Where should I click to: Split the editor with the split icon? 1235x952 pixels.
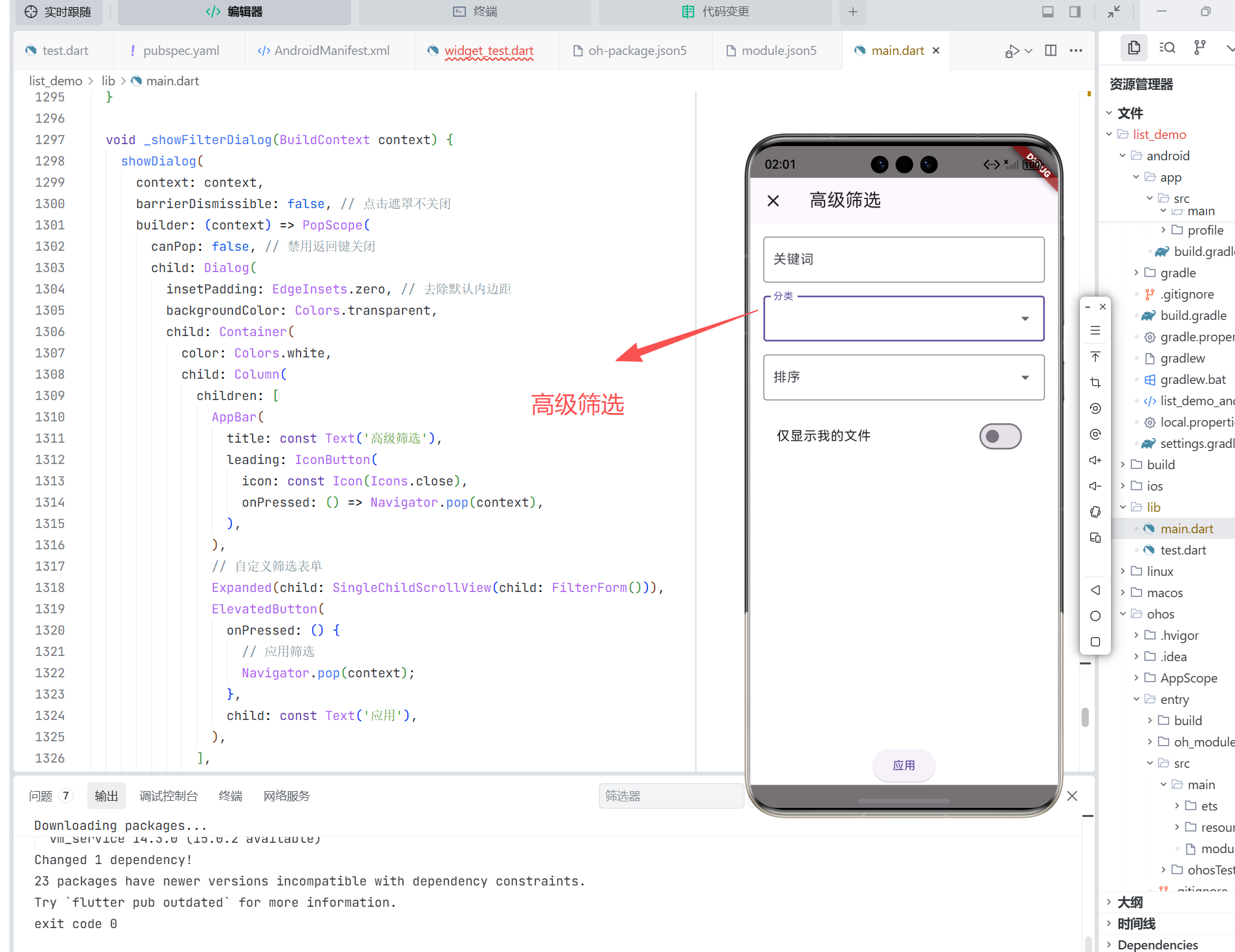1051,50
